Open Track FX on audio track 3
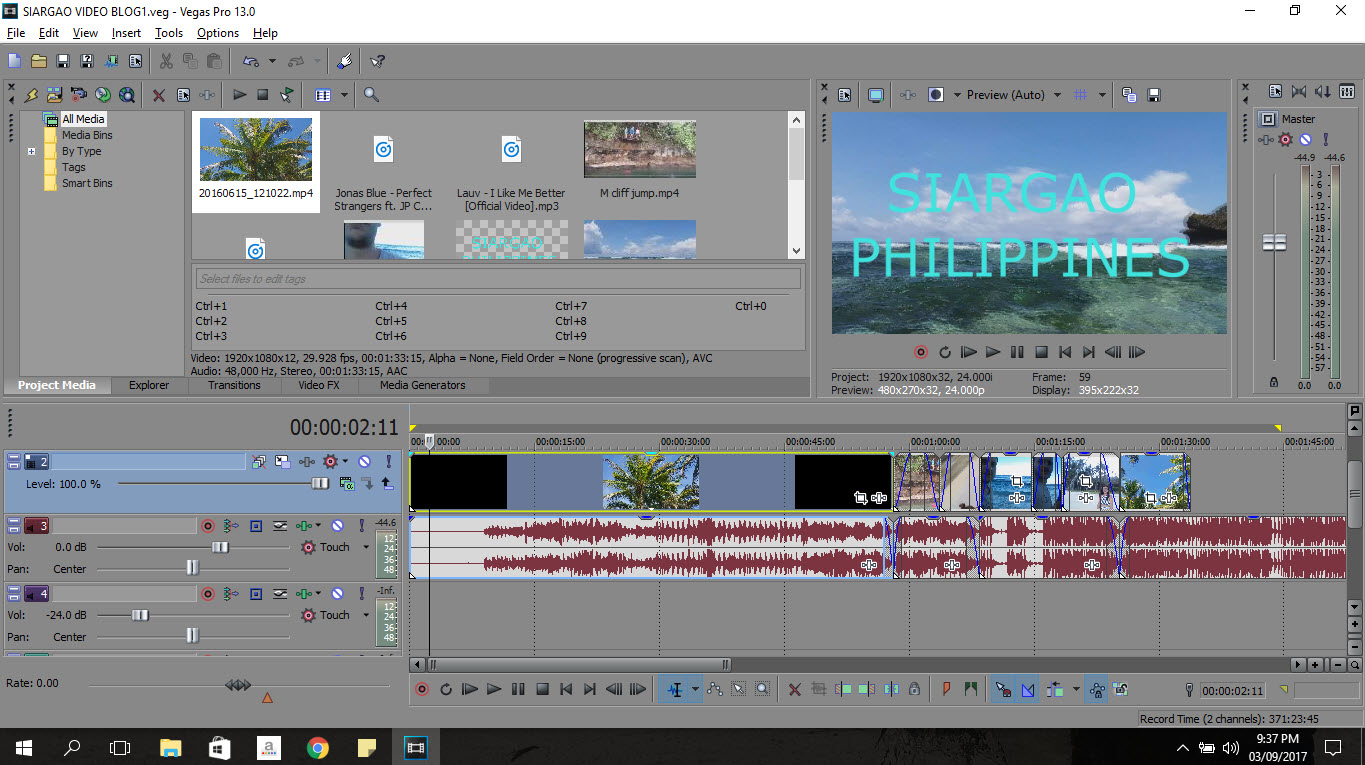Viewport: 1365px width, 765px height. click(304, 525)
